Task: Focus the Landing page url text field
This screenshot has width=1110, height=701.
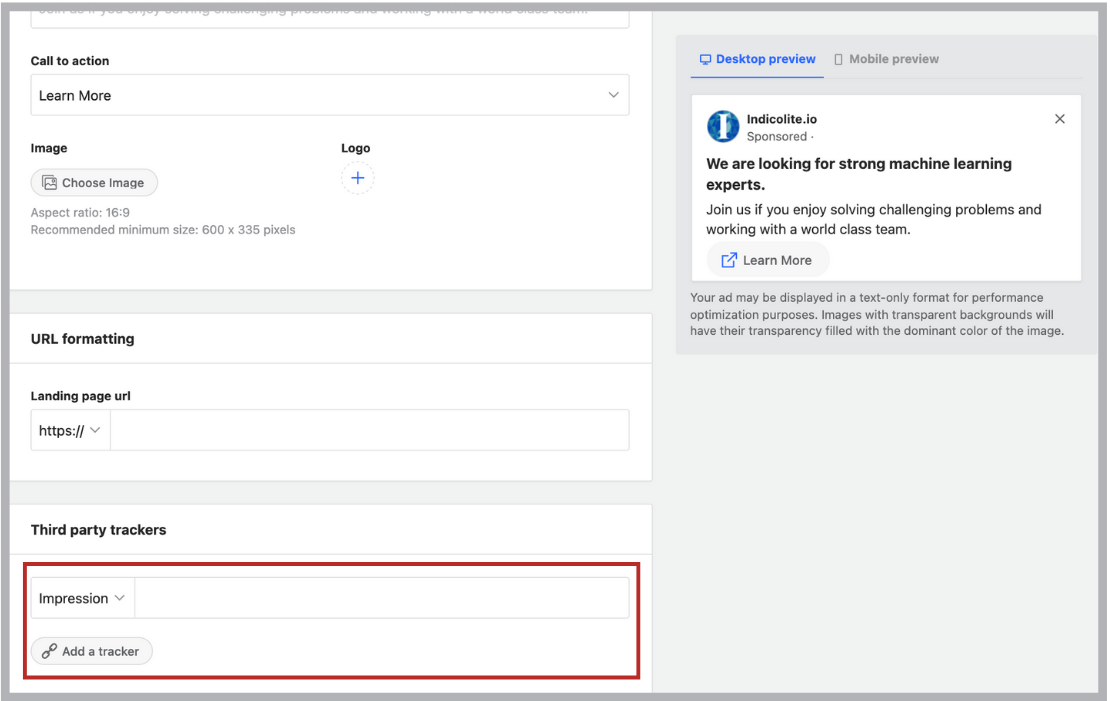Action: click(x=369, y=430)
